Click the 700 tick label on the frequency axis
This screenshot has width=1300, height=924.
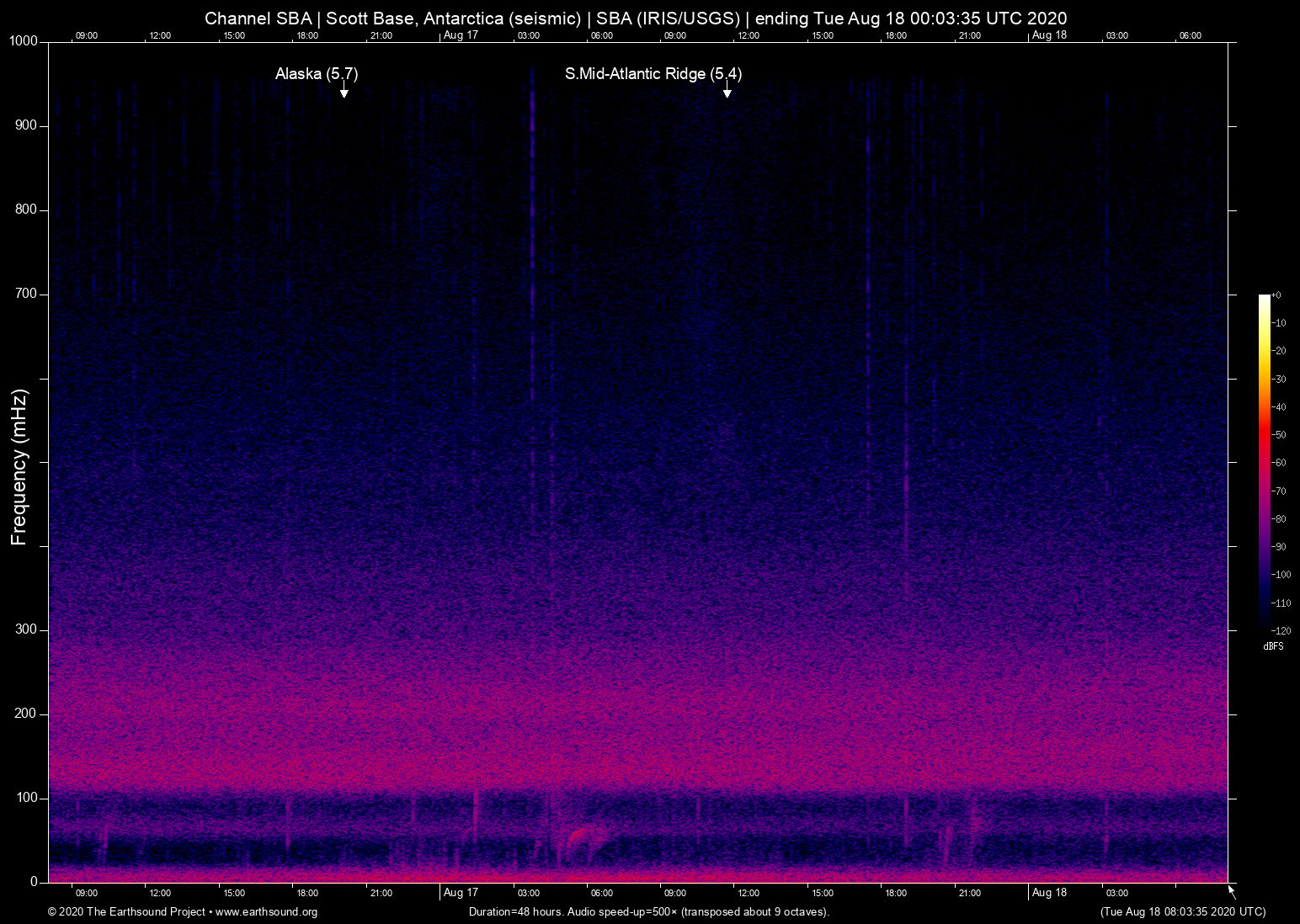pos(27,294)
